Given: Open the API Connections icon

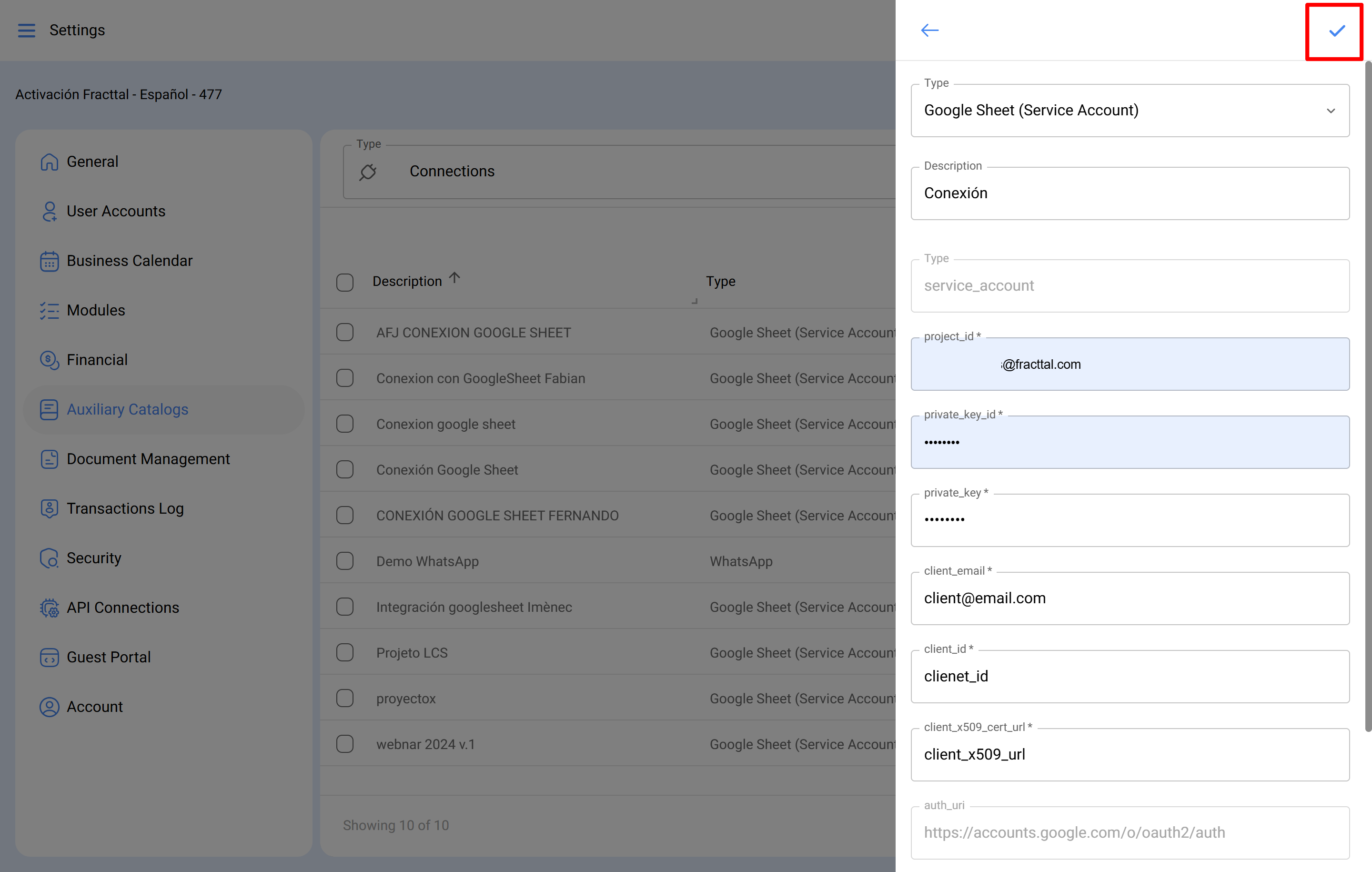Looking at the screenshot, I should tap(49, 608).
